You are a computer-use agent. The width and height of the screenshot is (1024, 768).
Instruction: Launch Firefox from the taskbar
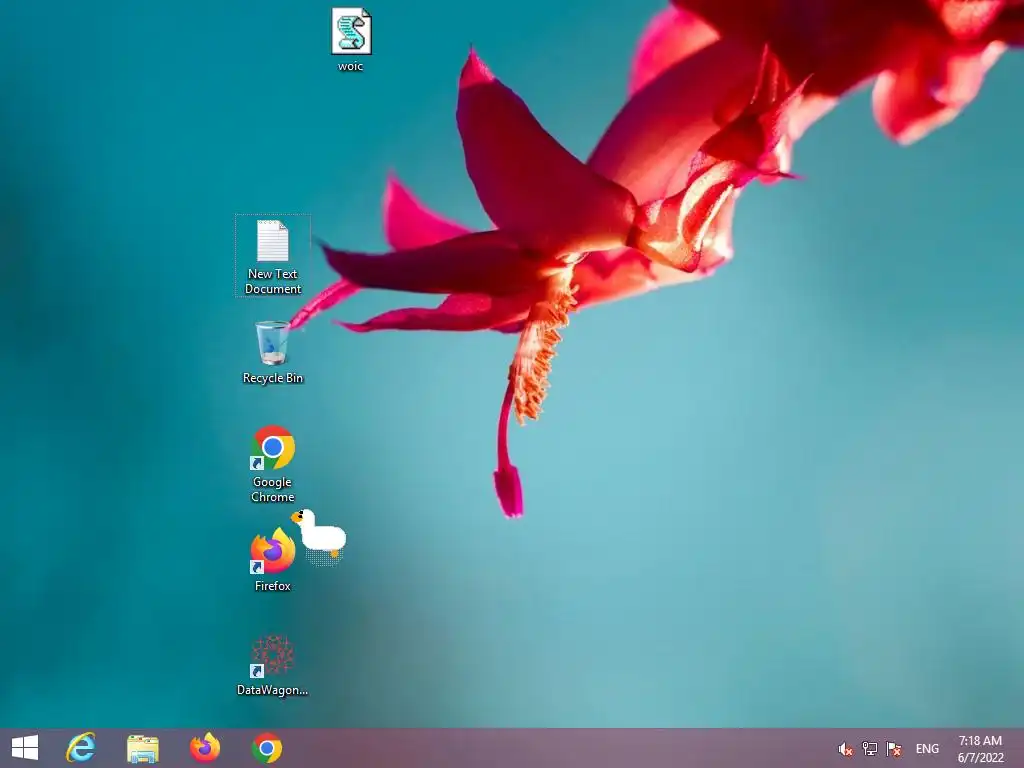pos(204,748)
